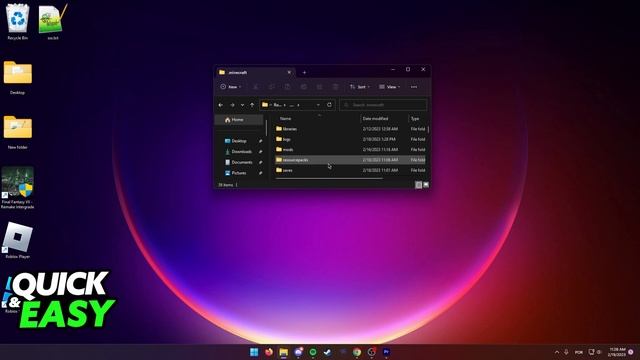Screen dimensions: 640x360
Task: Click the Cut icon in Explorer toolbar
Action: pos(256,87)
